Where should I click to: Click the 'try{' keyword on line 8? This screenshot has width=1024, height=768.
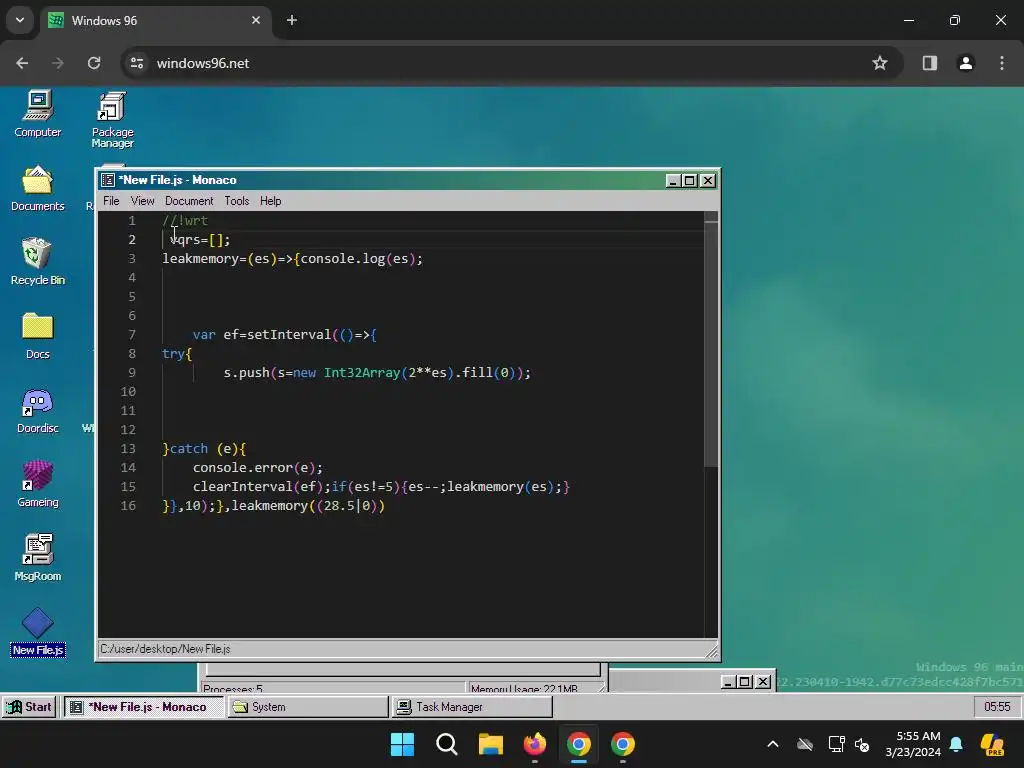pos(177,353)
